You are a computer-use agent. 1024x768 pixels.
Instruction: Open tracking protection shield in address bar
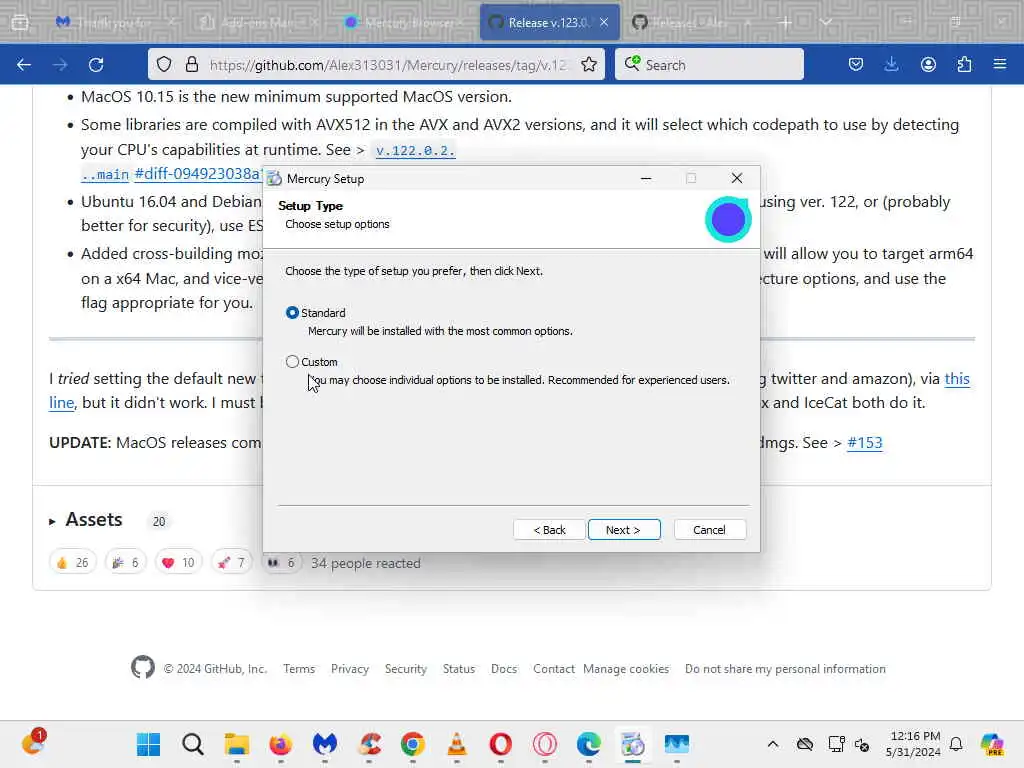[x=164, y=65]
